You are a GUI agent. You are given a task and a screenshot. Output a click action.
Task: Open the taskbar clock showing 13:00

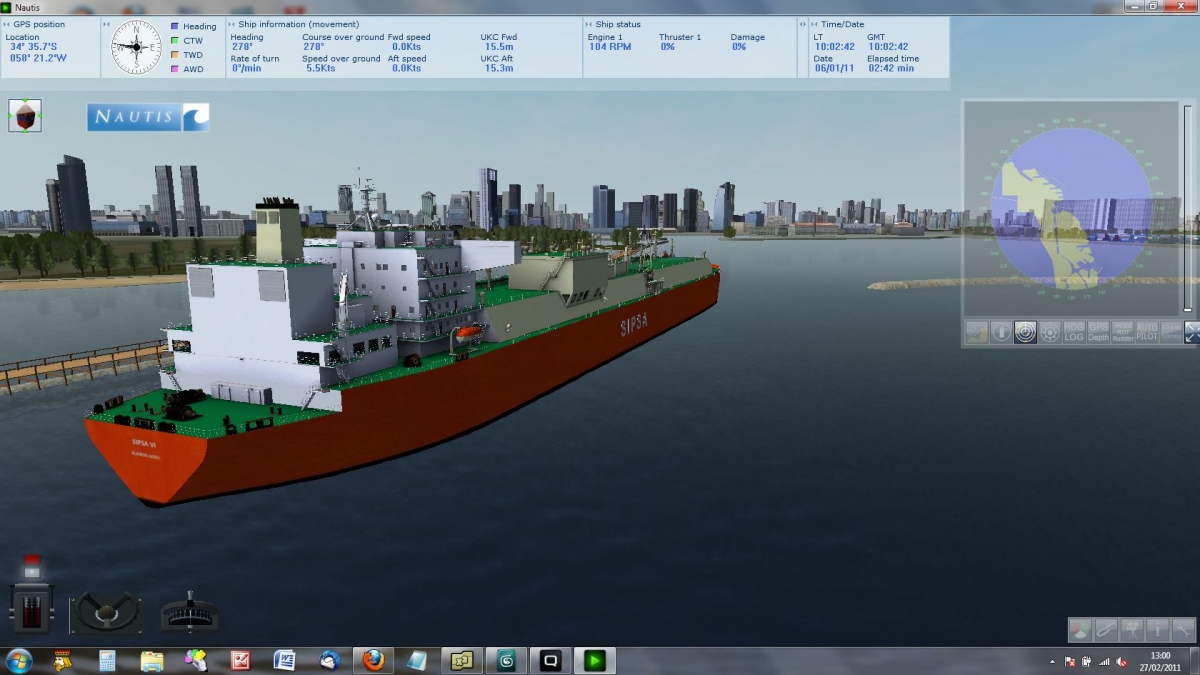tap(1160, 661)
